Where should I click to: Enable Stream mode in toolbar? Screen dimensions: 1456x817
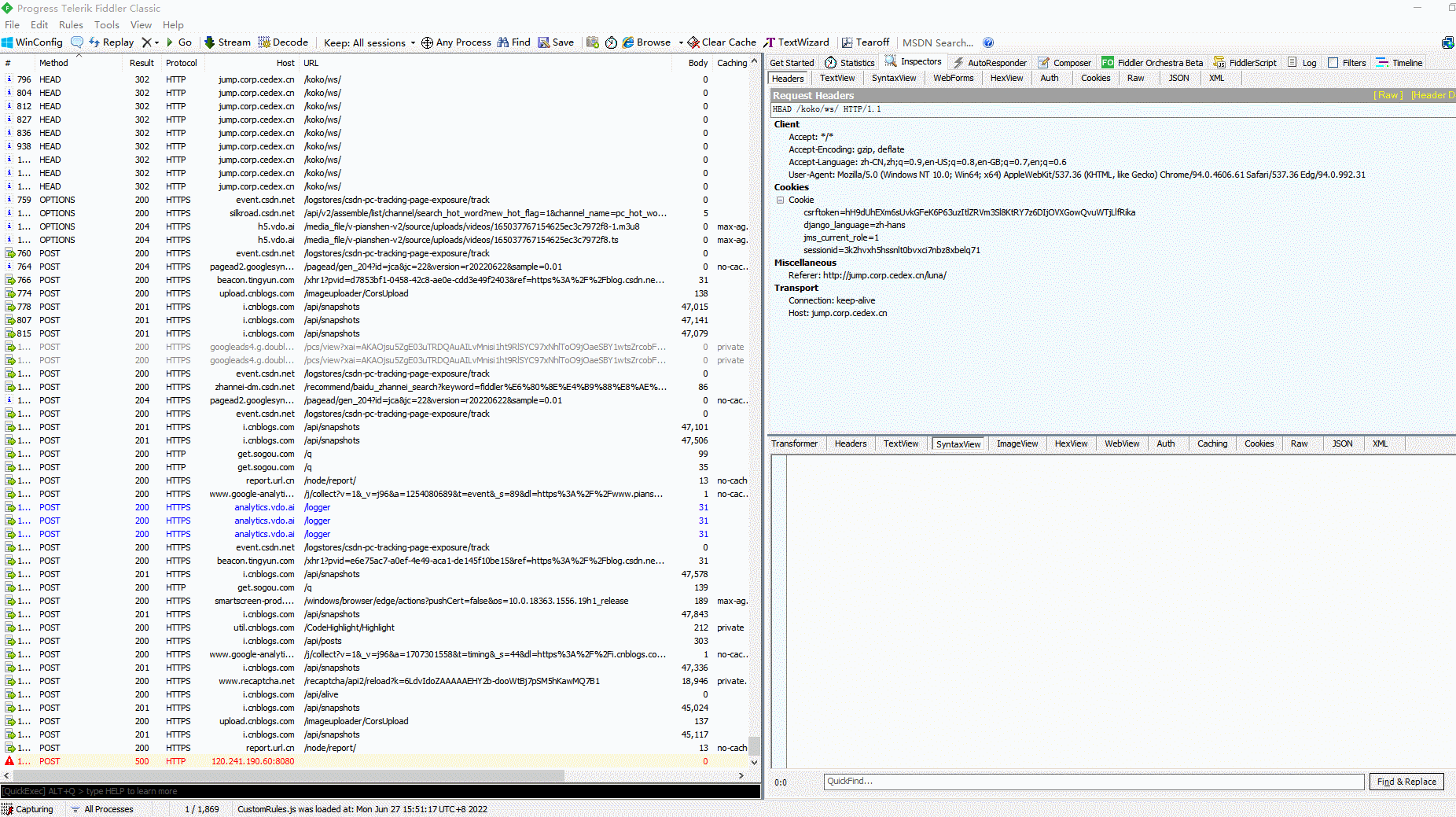click(227, 42)
